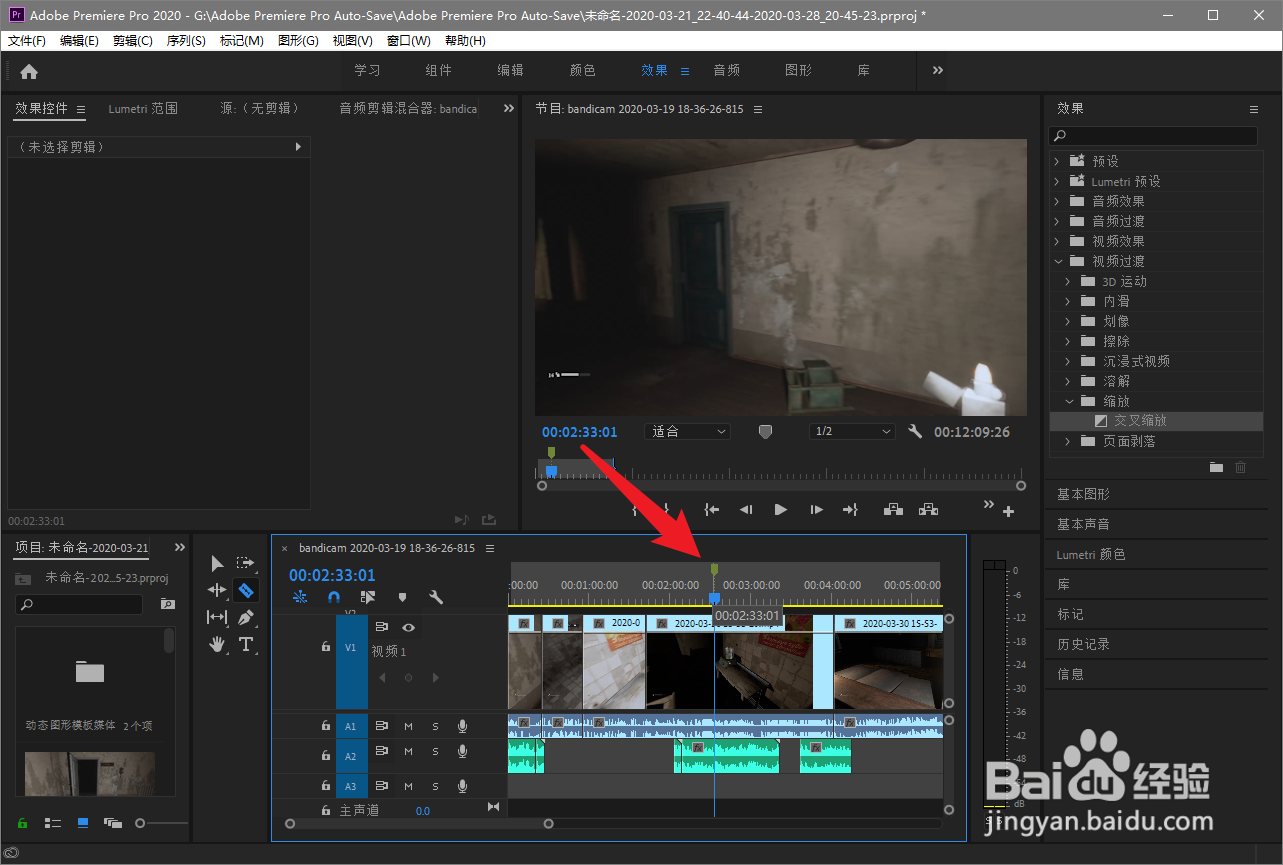Viewport: 1283px width, 865px height.
Task: Toggle insert sequences as nests button
Action: click(300, 597)
